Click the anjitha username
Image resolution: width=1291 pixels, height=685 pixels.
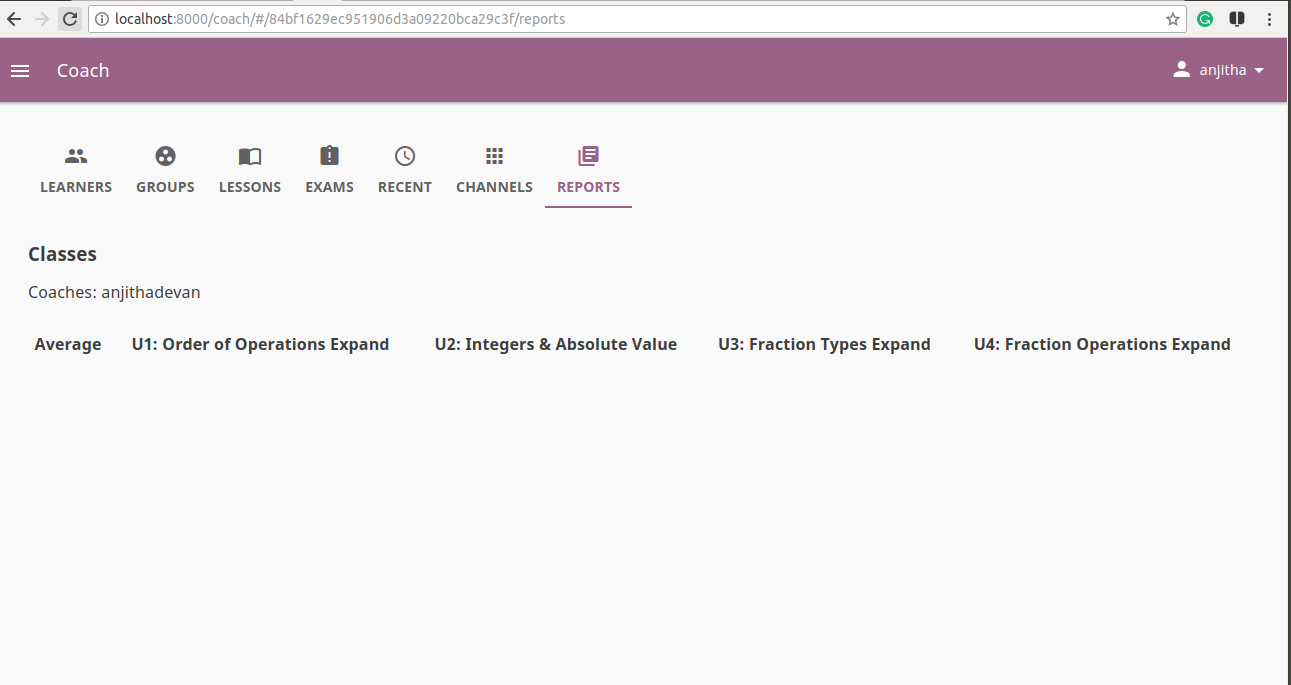point(1223,70)
